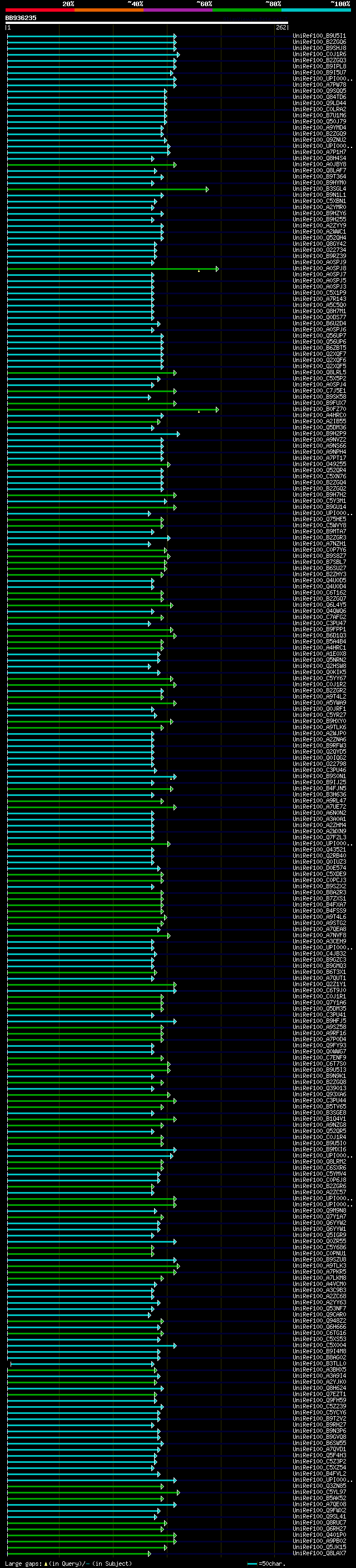The width and height of the screenshot is (356, 1568).
Task: Open hit UniRef100_A0SPJ8
Action: point(319,269)
